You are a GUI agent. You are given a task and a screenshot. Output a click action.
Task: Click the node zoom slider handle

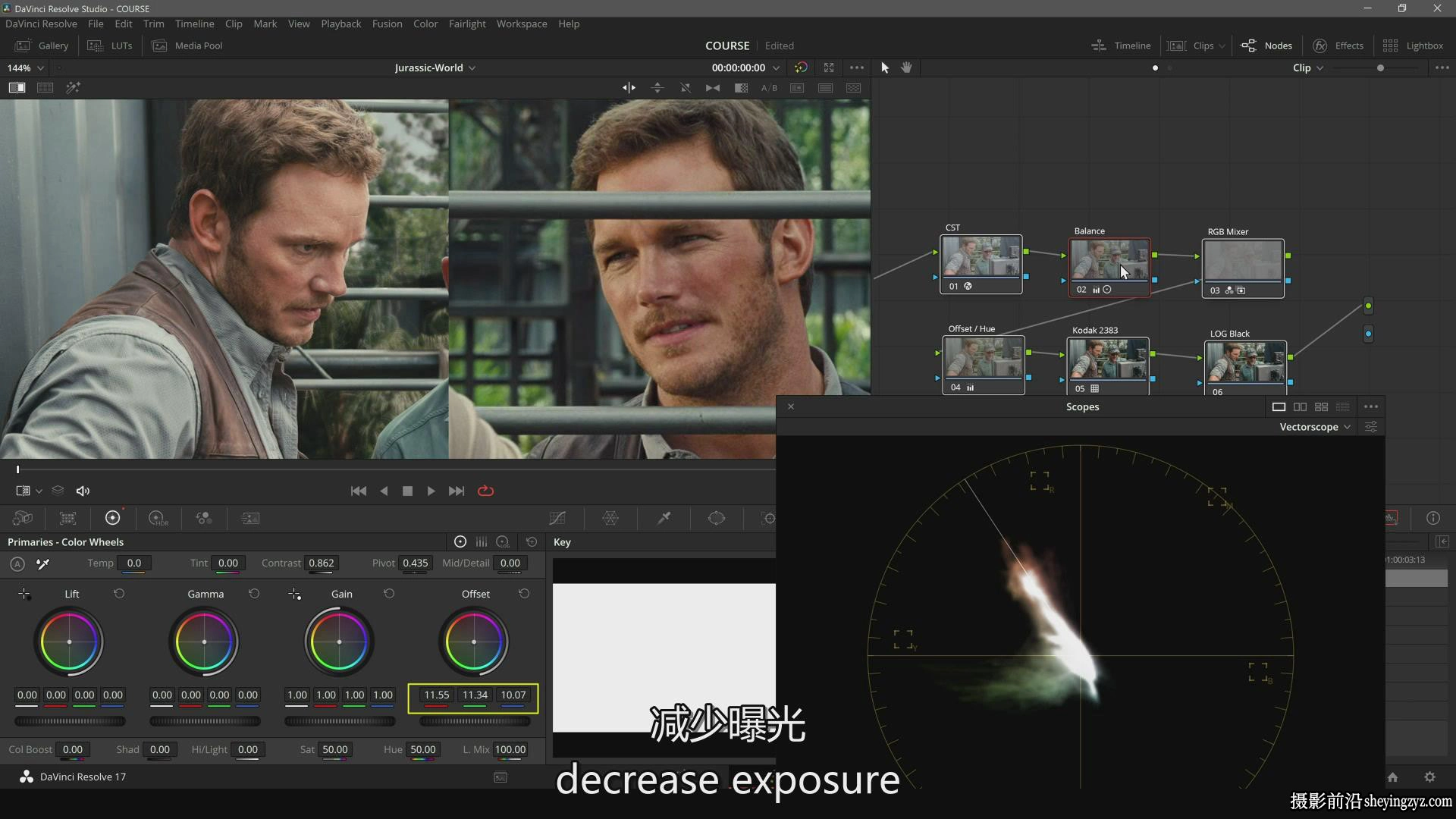pyautogui.click(x=1380, y=67)
